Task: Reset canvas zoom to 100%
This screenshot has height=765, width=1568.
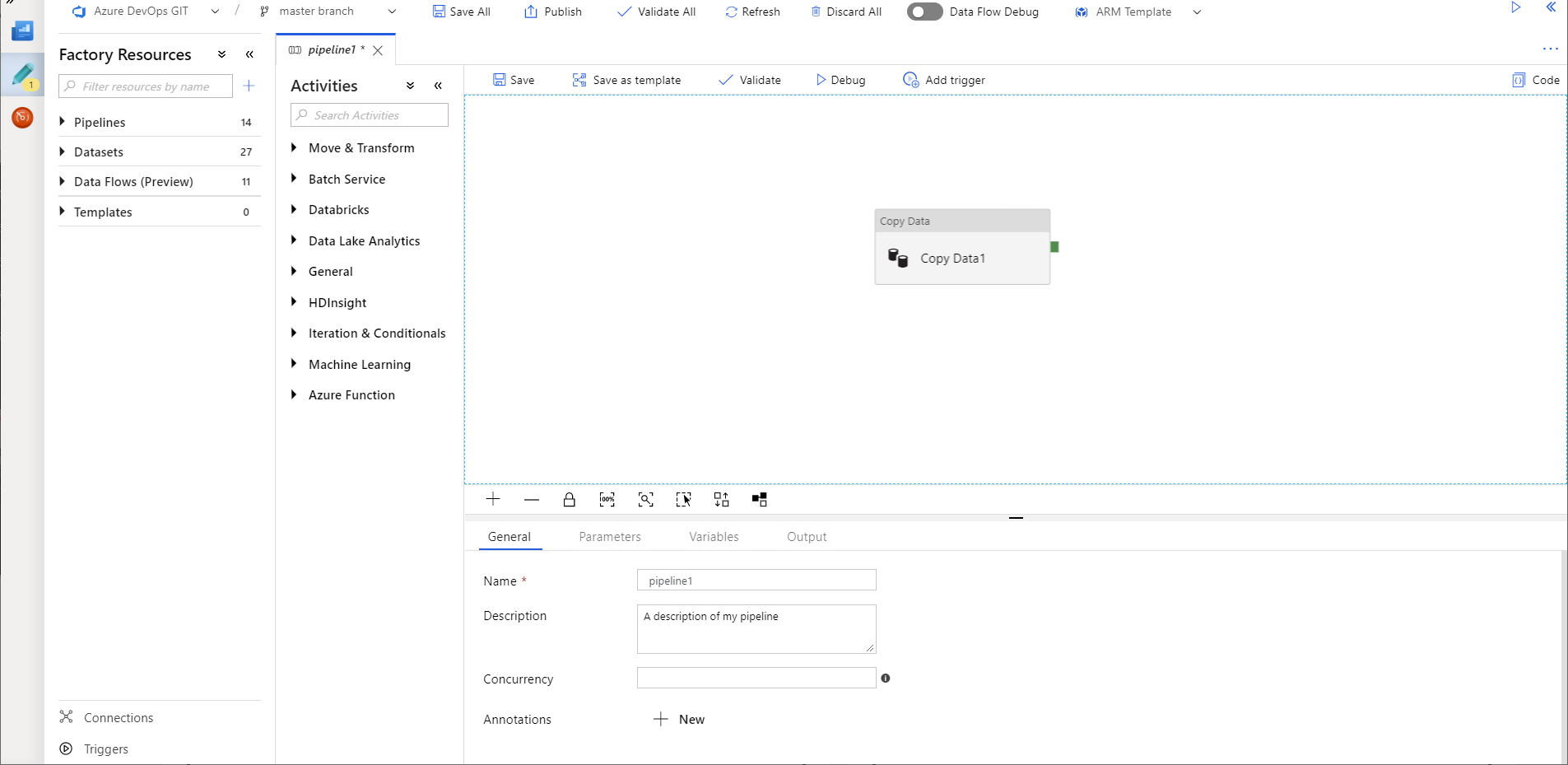Action: coord(607,499)
